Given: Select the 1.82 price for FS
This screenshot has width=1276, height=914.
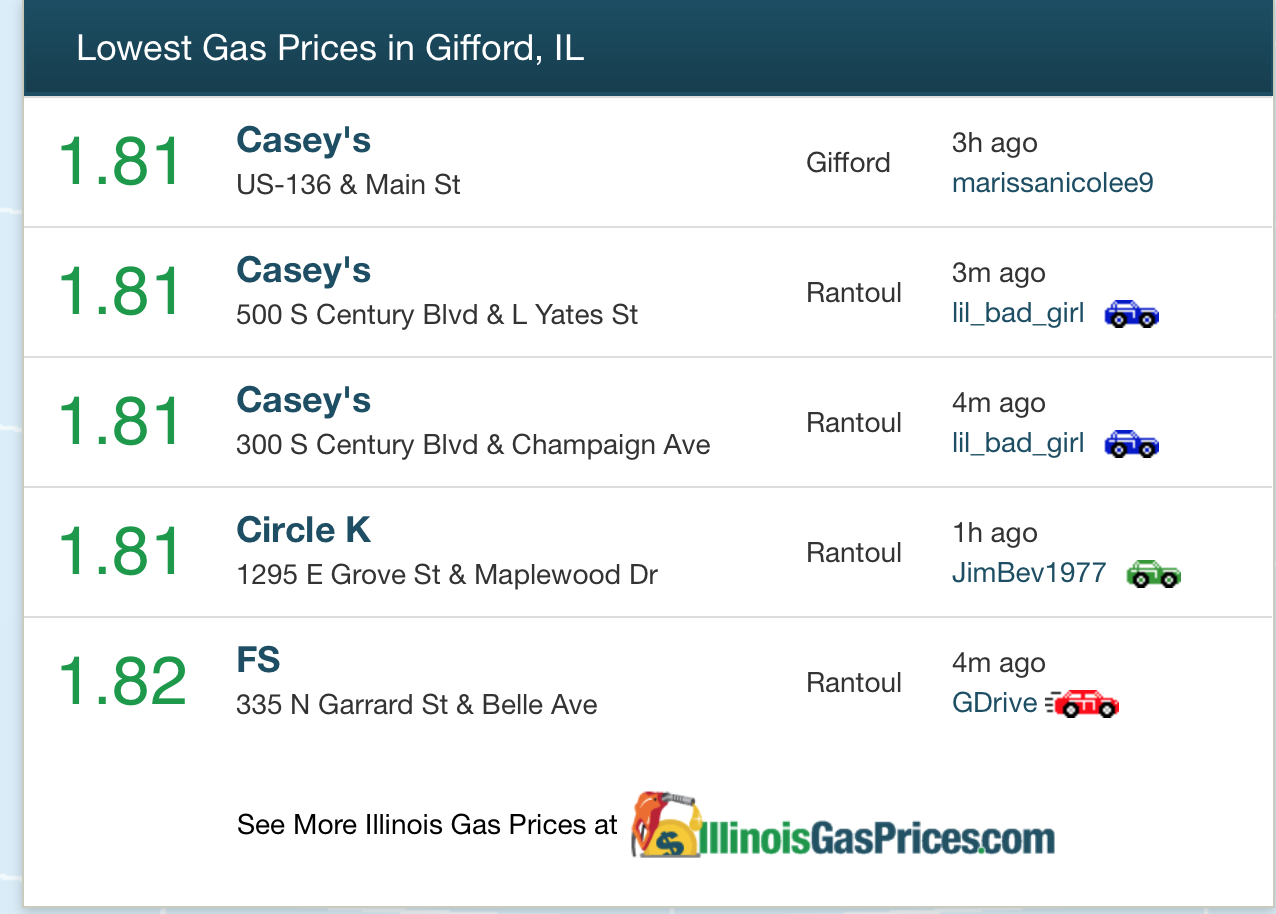Looking at the screenshot, I should 122,681.
